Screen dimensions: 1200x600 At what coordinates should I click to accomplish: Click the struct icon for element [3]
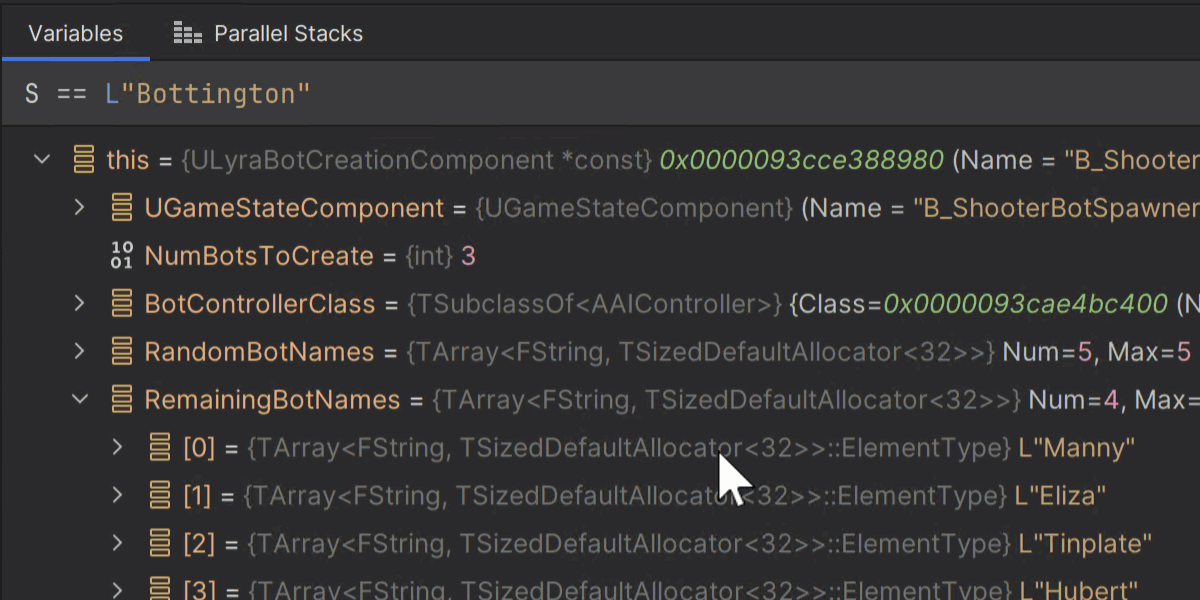pos(160,589)
